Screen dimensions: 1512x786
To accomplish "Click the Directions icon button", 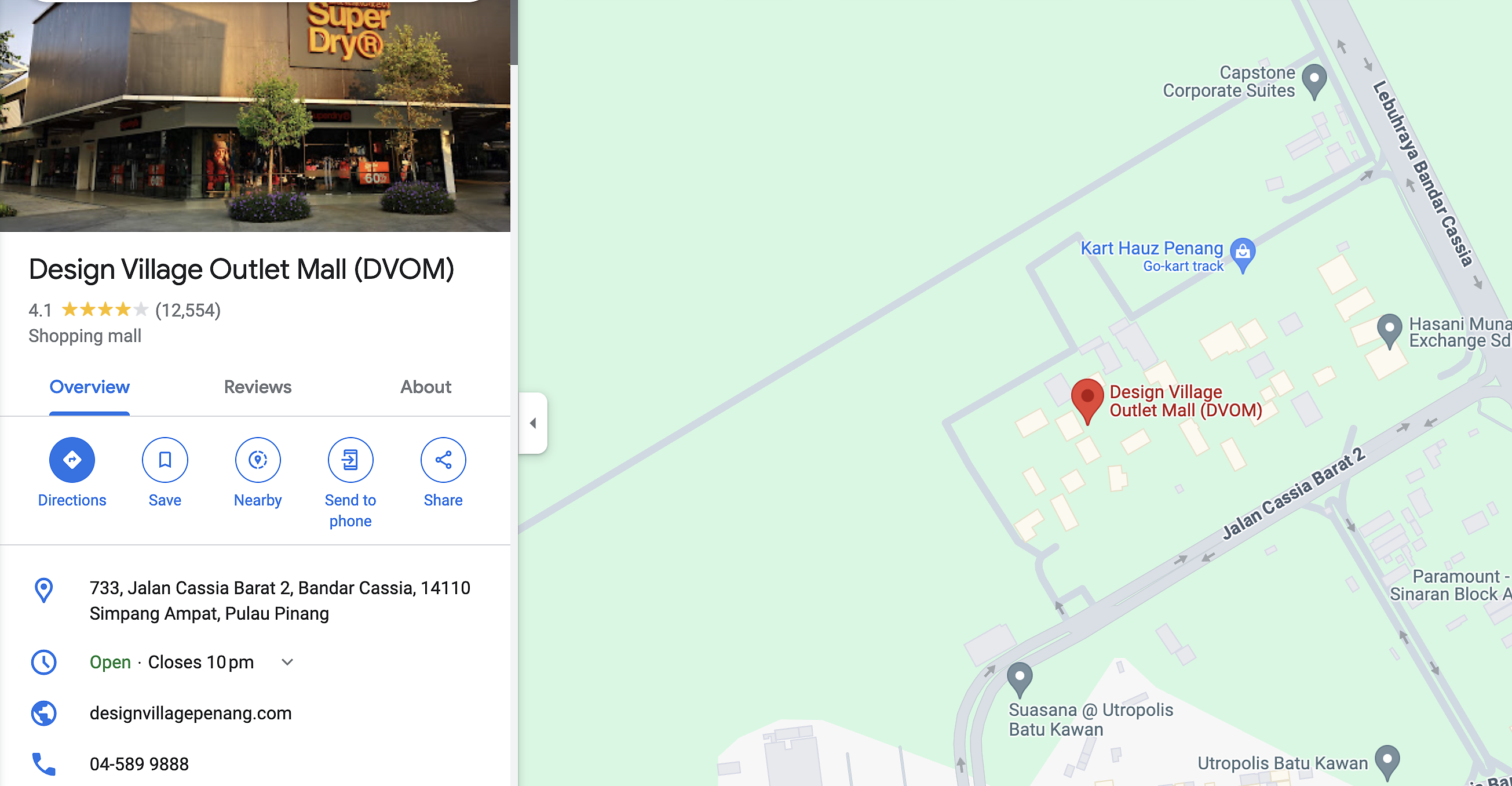I will tap(72, 460).
